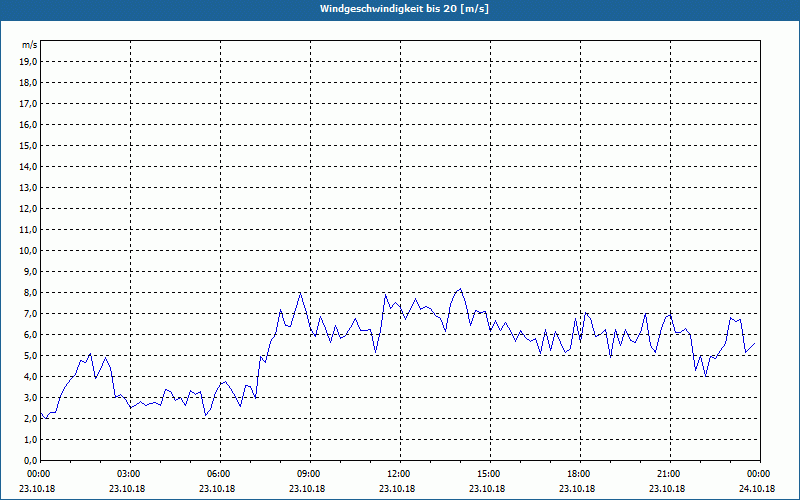Select the 13,0 y-axis tick label
The width and height of the screenshot is (800, 500).
(x=28, y=188)
